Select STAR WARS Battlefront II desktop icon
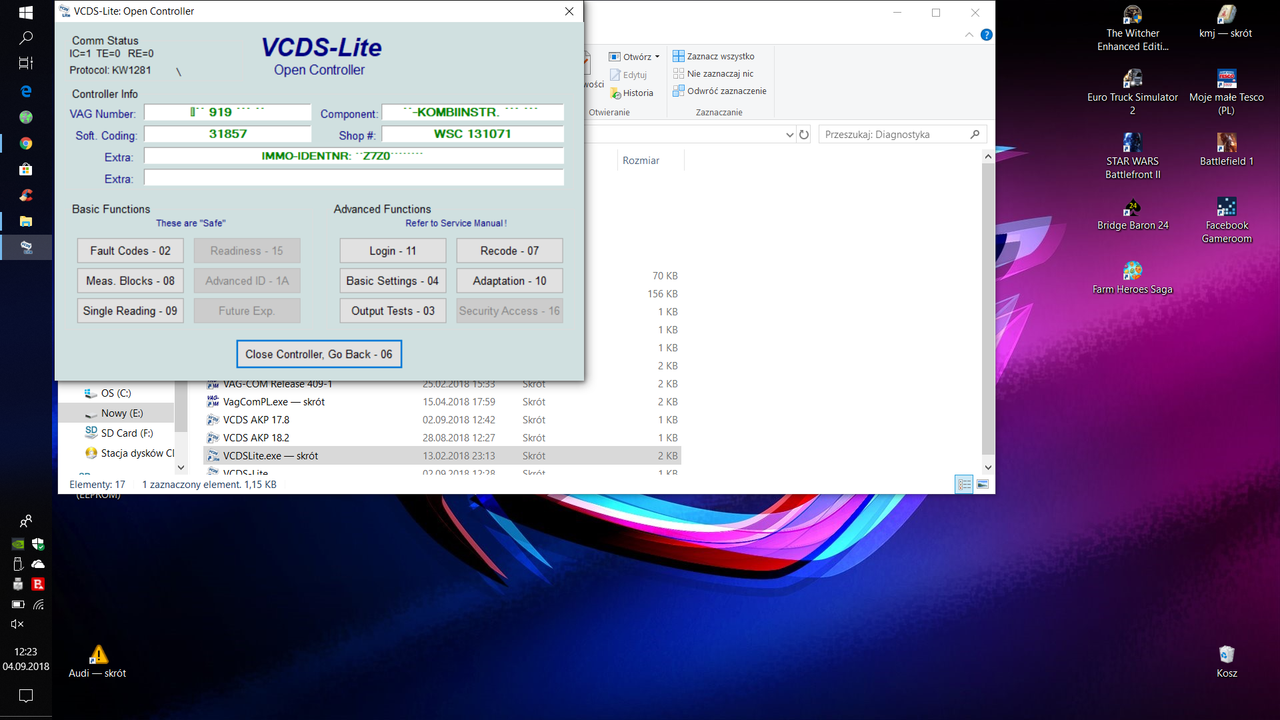Image resolution: width=1280 pixels, height=720 pixels. 1132,156
